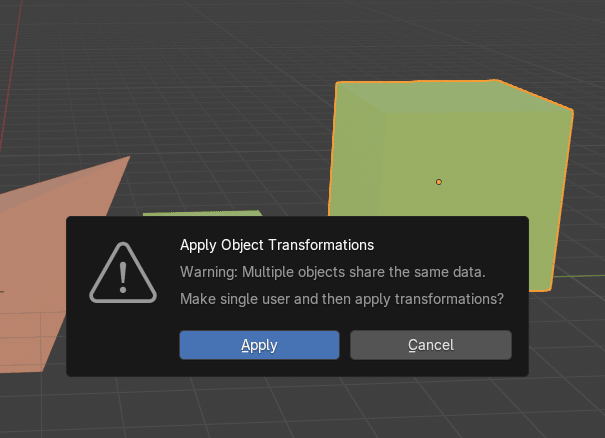
Task: Select the small green plane above the dialog
Action: [x=200, y=213]
